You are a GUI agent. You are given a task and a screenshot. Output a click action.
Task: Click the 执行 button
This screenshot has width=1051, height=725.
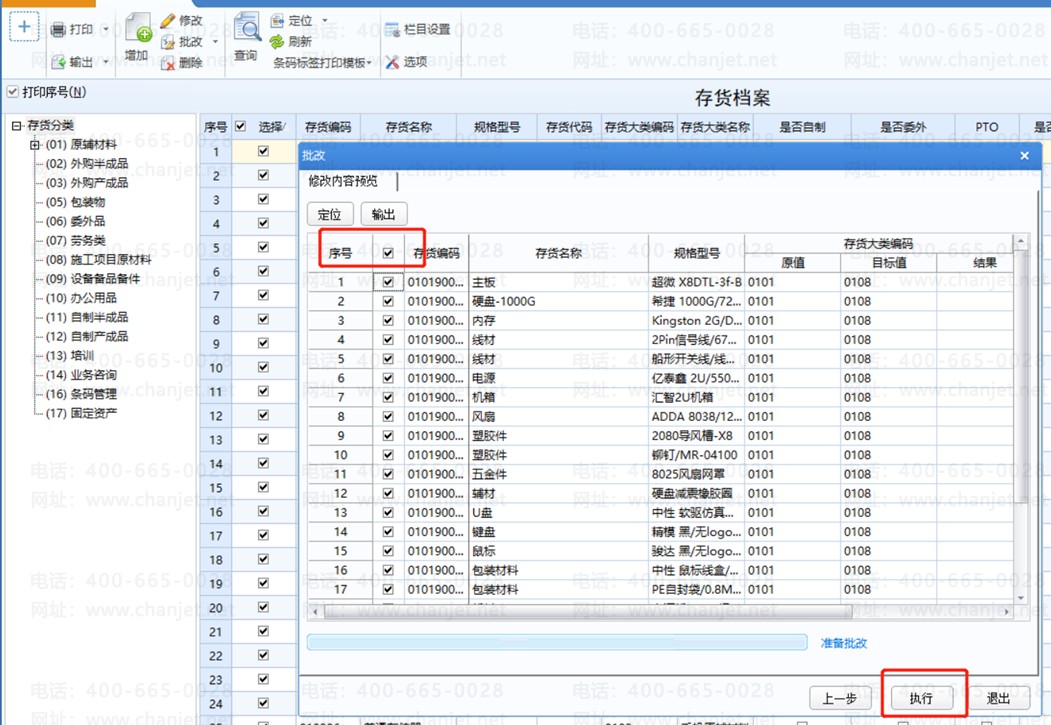point(921,698)
